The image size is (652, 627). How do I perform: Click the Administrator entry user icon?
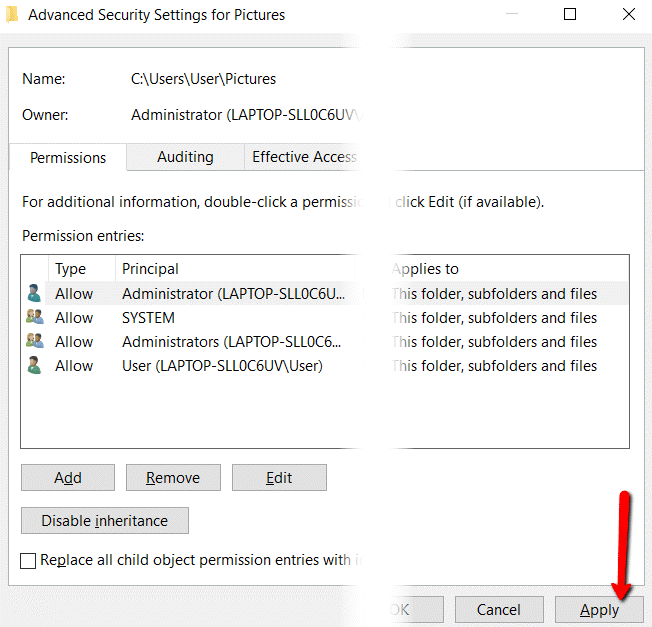tap(35, 294)
